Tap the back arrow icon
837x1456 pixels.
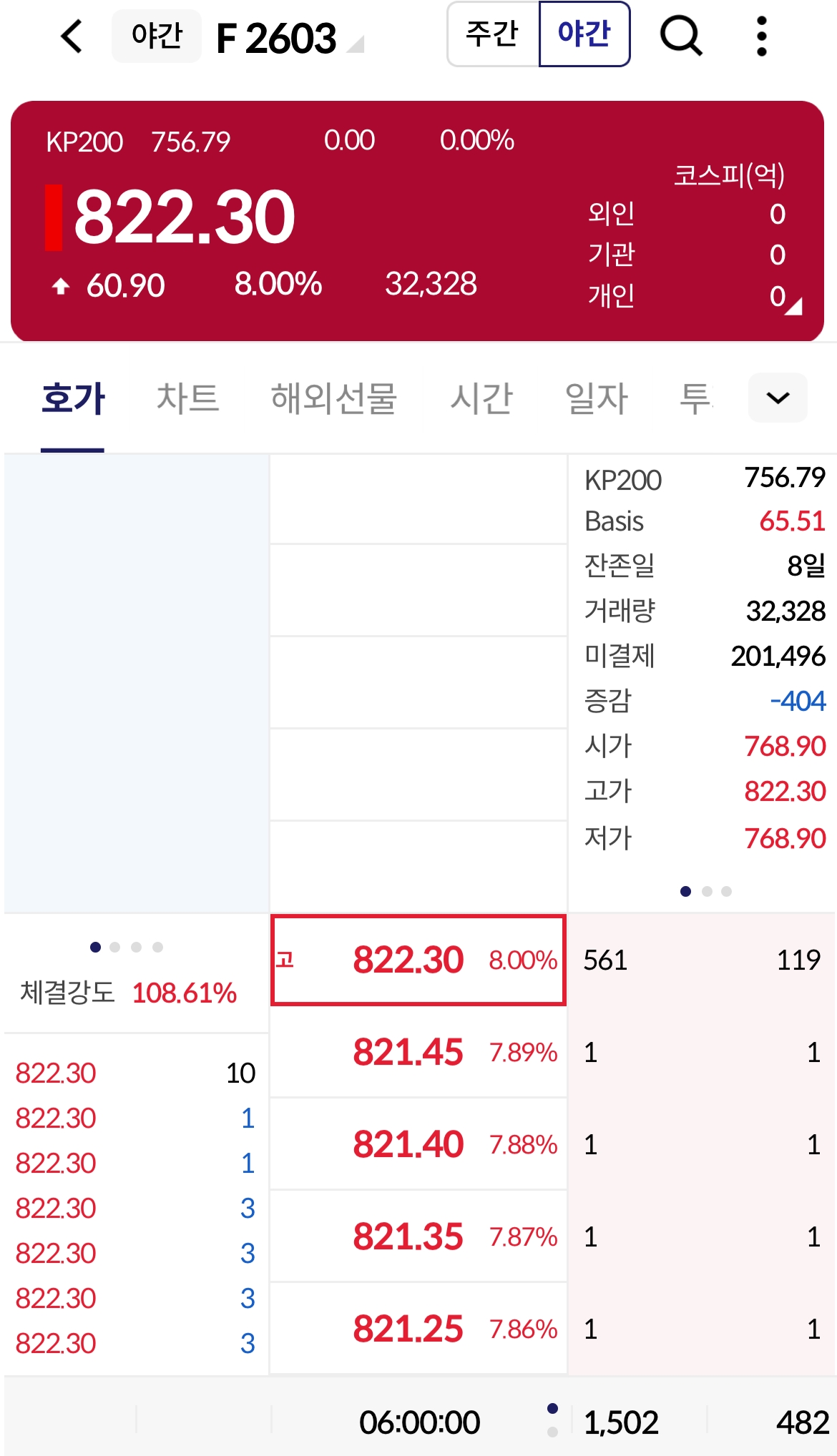(x=72, y=36)
